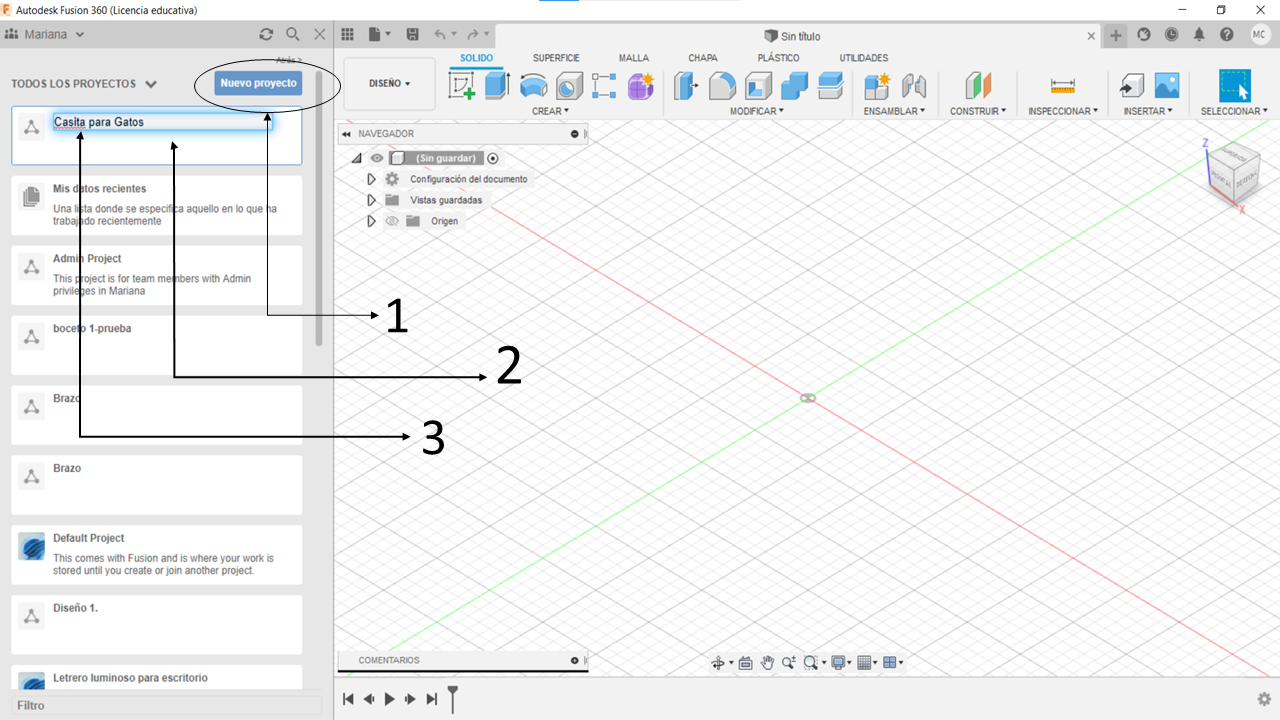The height and width of the screenshot is (720, 1280).
Task: Switch to the PLÁSTICO tab
Action: tap(778, 58)
